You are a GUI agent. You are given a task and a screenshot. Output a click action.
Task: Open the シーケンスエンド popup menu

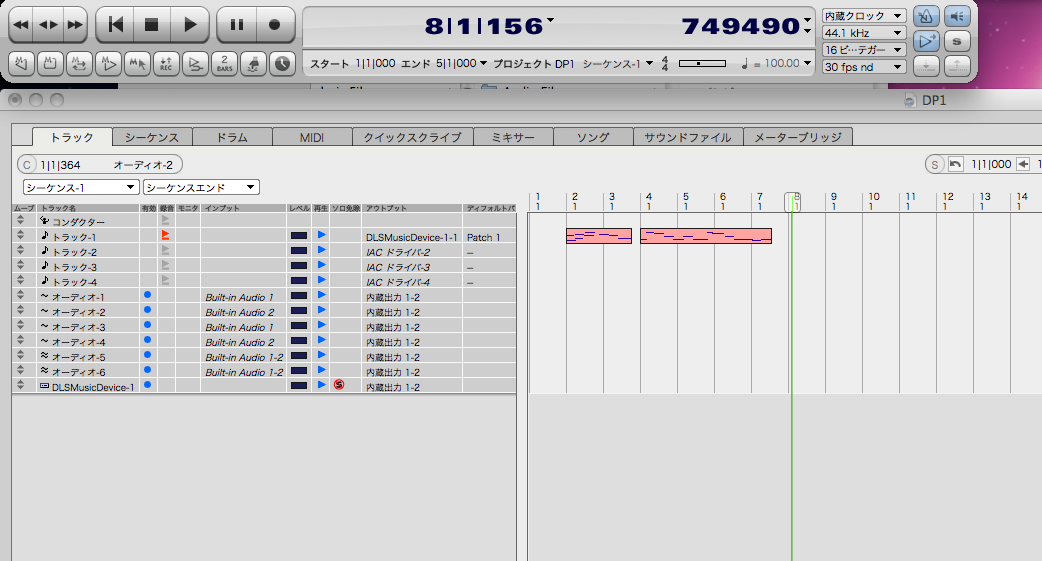pos(201,187)
